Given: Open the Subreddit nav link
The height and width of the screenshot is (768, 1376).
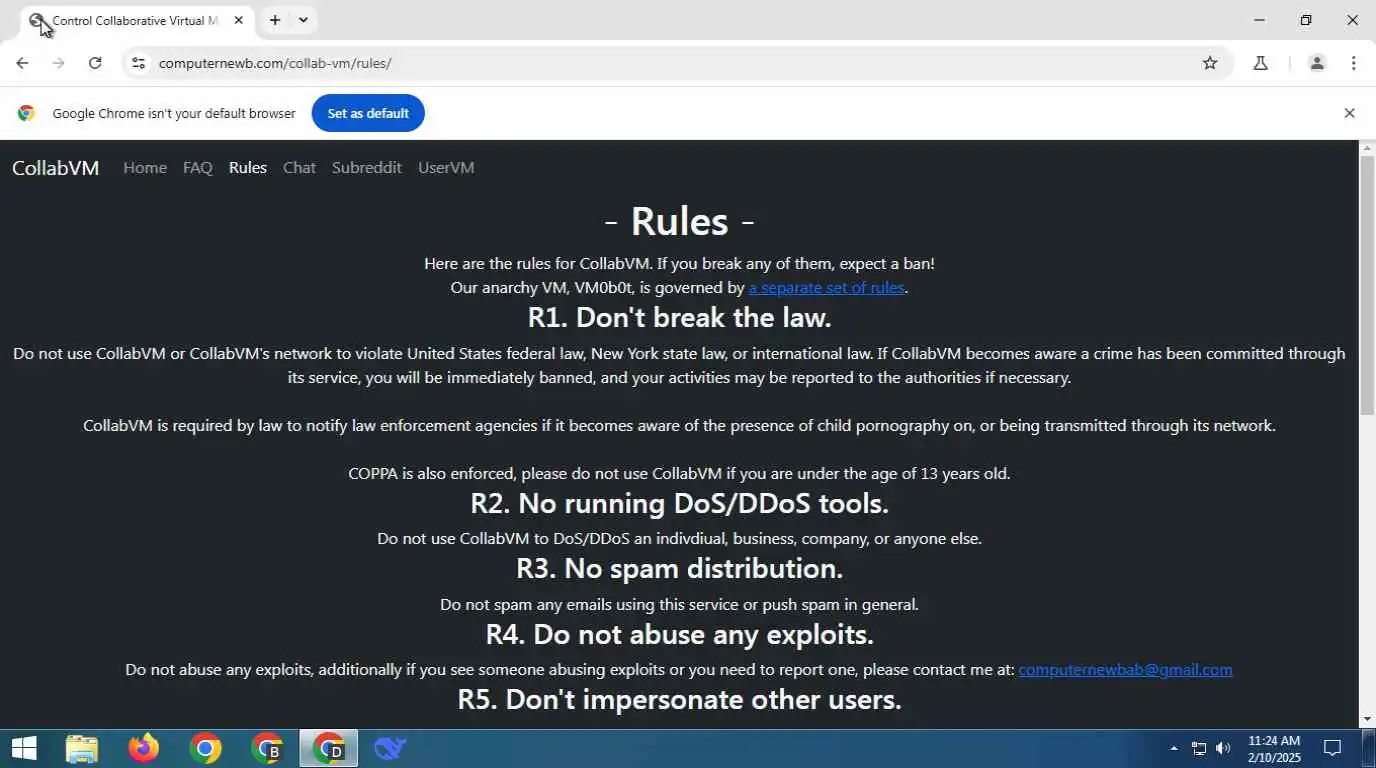Looking at the screenshot, I should [367, 168].
